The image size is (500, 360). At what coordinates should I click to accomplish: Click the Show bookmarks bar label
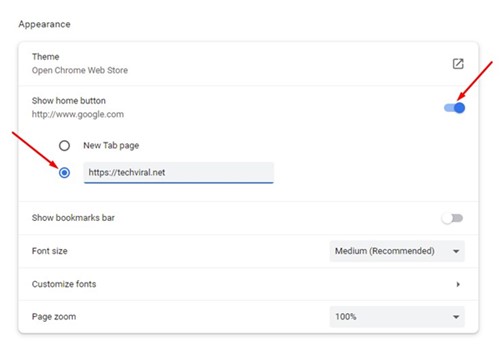pos(73,218)
